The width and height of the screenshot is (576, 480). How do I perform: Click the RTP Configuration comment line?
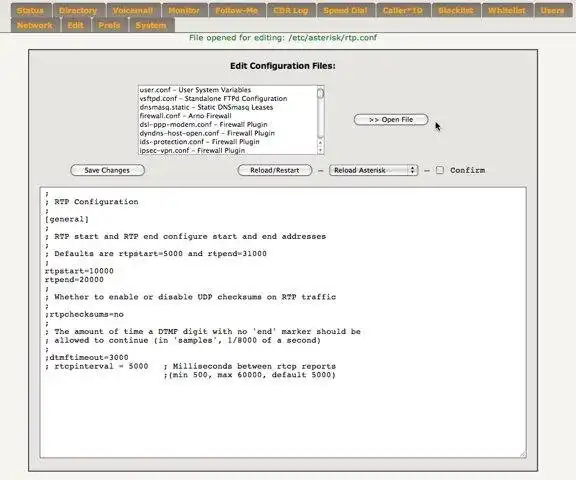click(91, 202)
